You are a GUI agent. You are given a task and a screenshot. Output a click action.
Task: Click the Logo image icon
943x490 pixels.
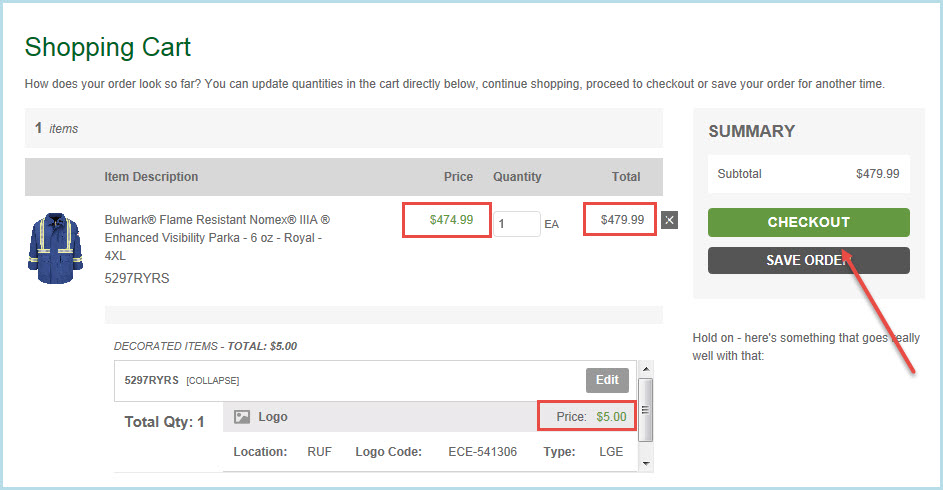(x=240, y=417)
